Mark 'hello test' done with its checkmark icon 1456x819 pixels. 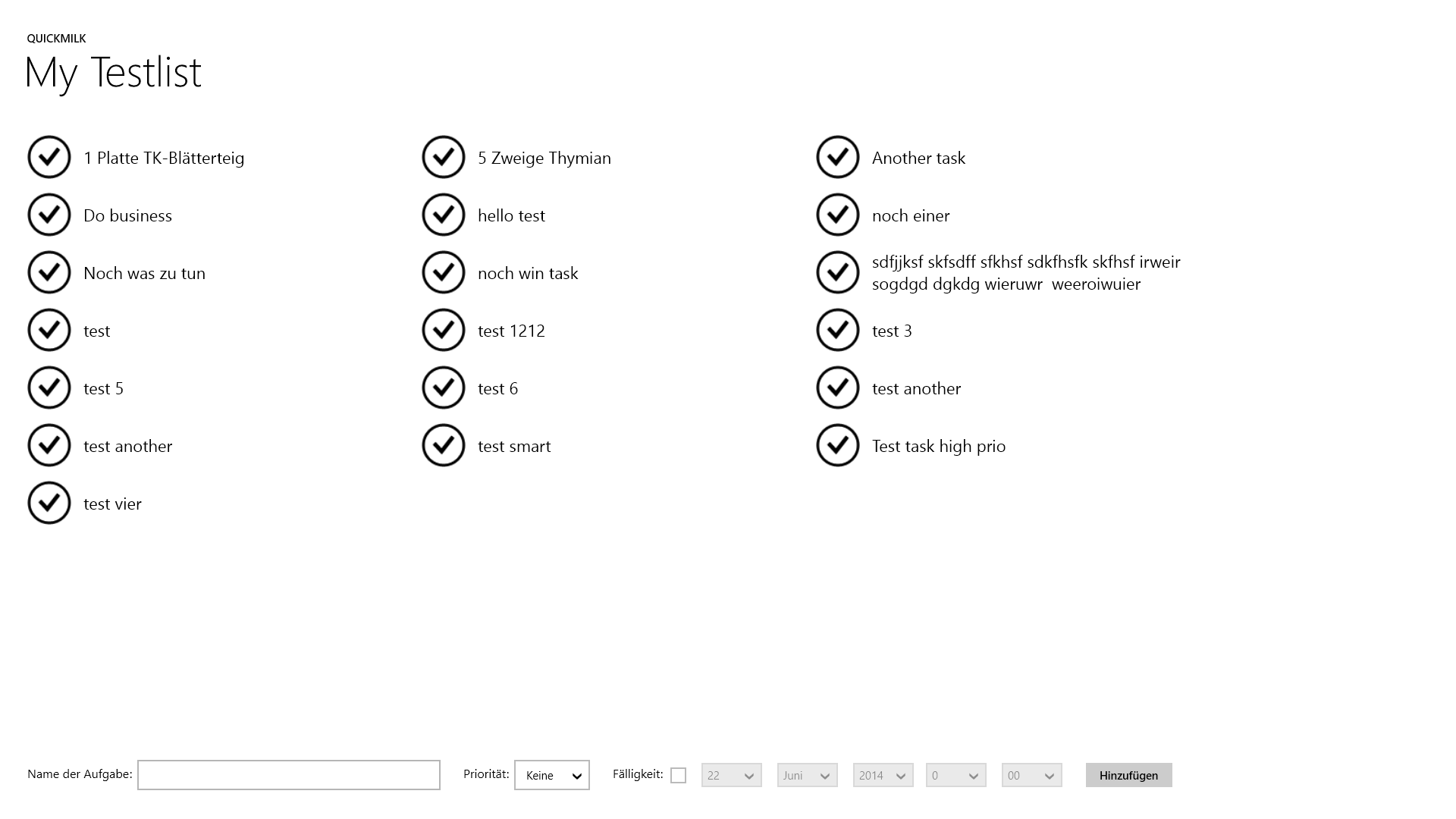tap(444, 215)
